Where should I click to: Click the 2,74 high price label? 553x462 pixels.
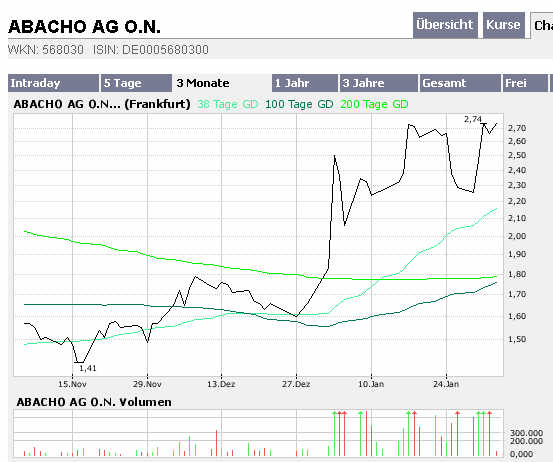pyautogui.click(x=473, y=119)
